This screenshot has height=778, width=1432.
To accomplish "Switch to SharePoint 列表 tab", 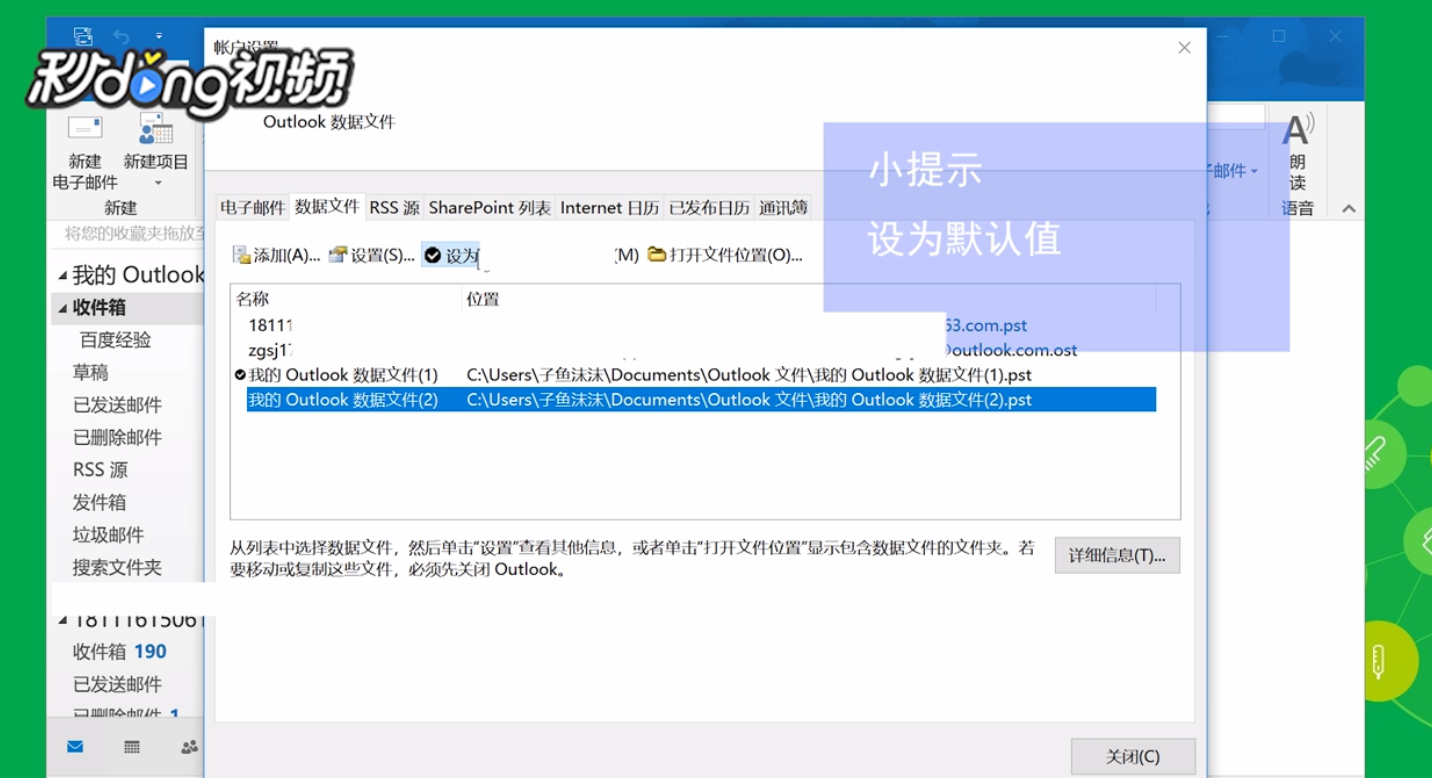I will click(x=490, y=207).
